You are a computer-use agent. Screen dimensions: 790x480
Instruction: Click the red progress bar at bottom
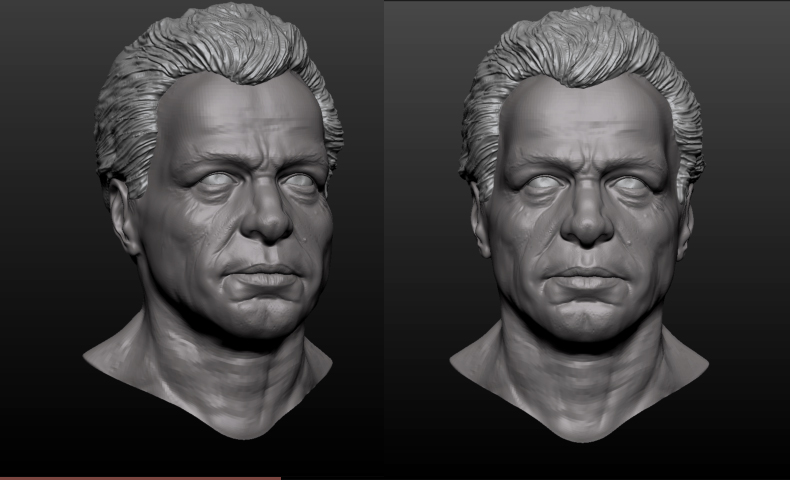coord(140,478)
